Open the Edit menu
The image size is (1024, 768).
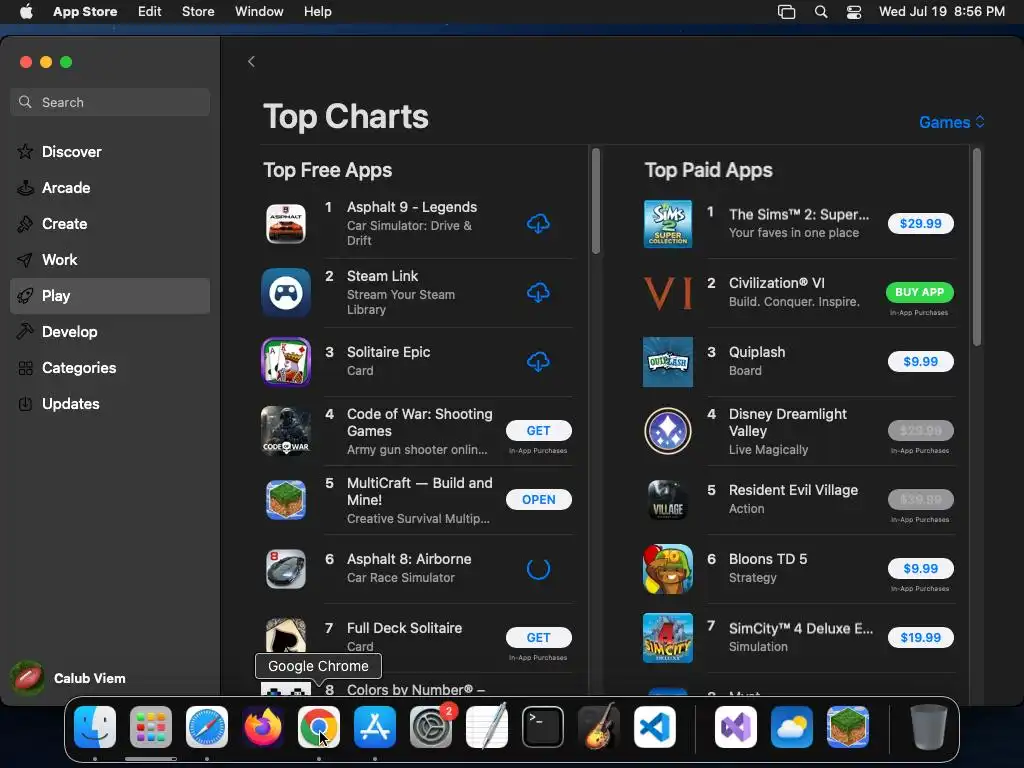point(150,12)
